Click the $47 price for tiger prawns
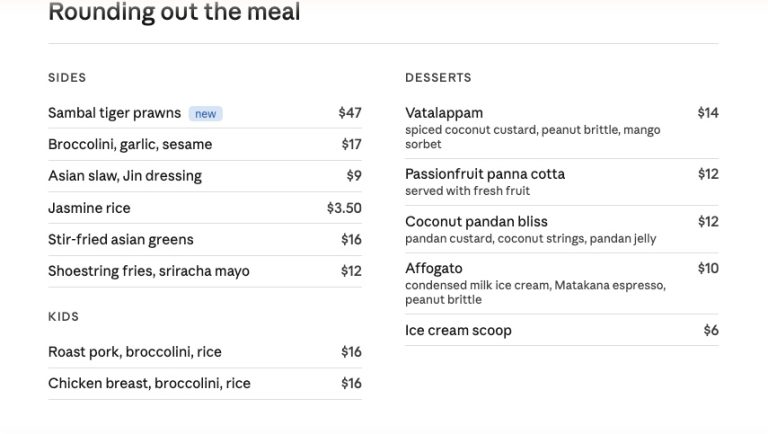Image resolution: width=768 pixels, height=434 pixels. (x=350, y=113)
